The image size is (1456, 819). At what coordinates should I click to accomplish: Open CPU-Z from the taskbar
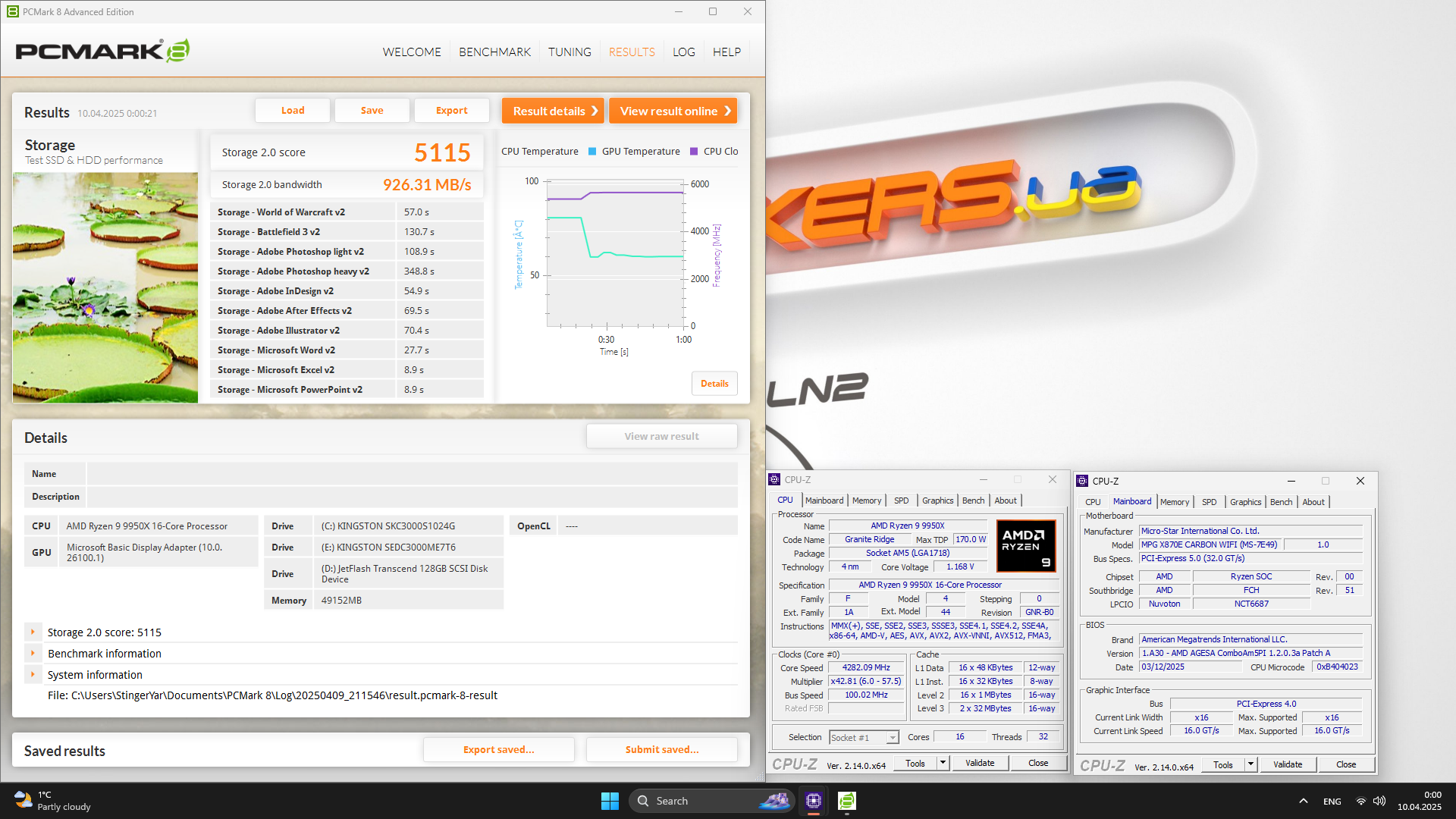pyautogui.click(x=814, y=801)
